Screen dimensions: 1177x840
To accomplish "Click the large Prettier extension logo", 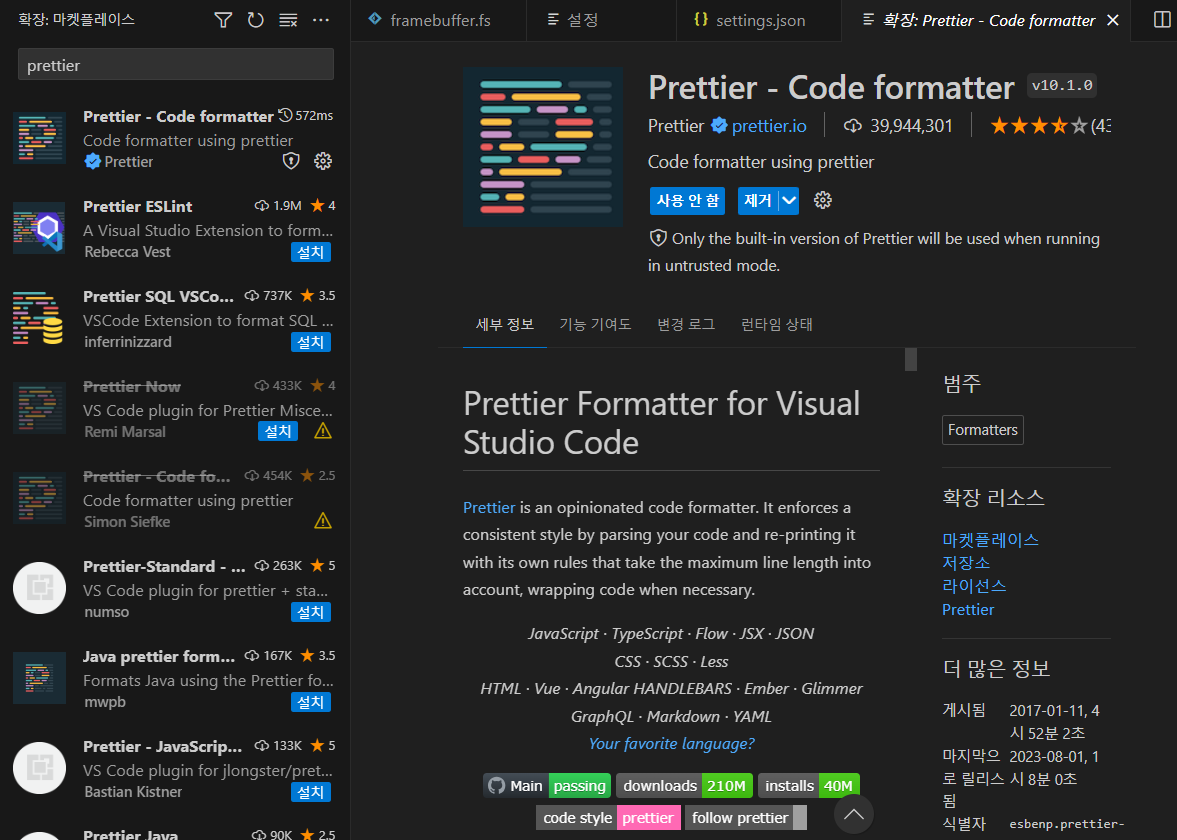I will [543, 147].
